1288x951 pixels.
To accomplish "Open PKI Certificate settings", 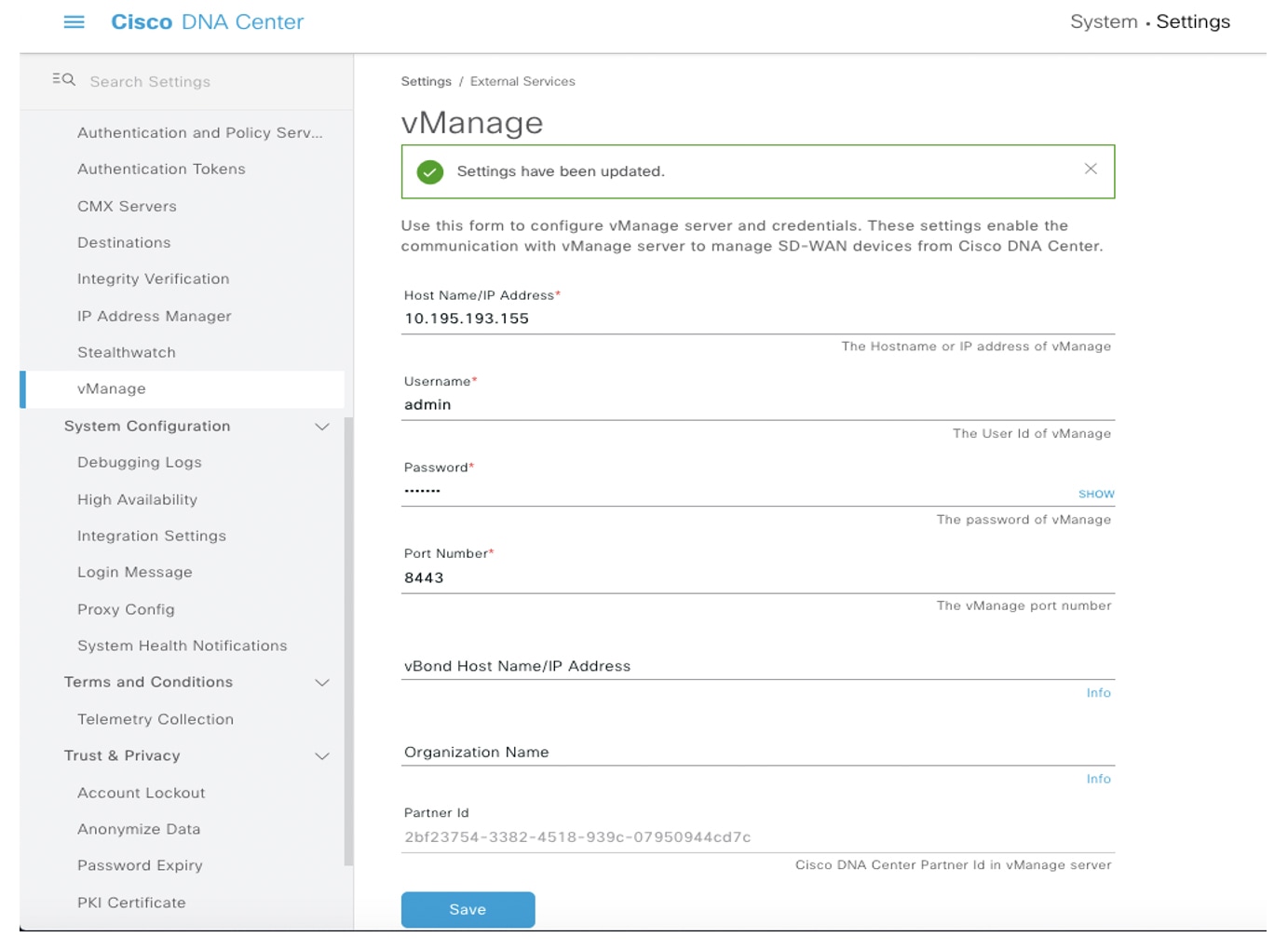I will coord(131,903).
